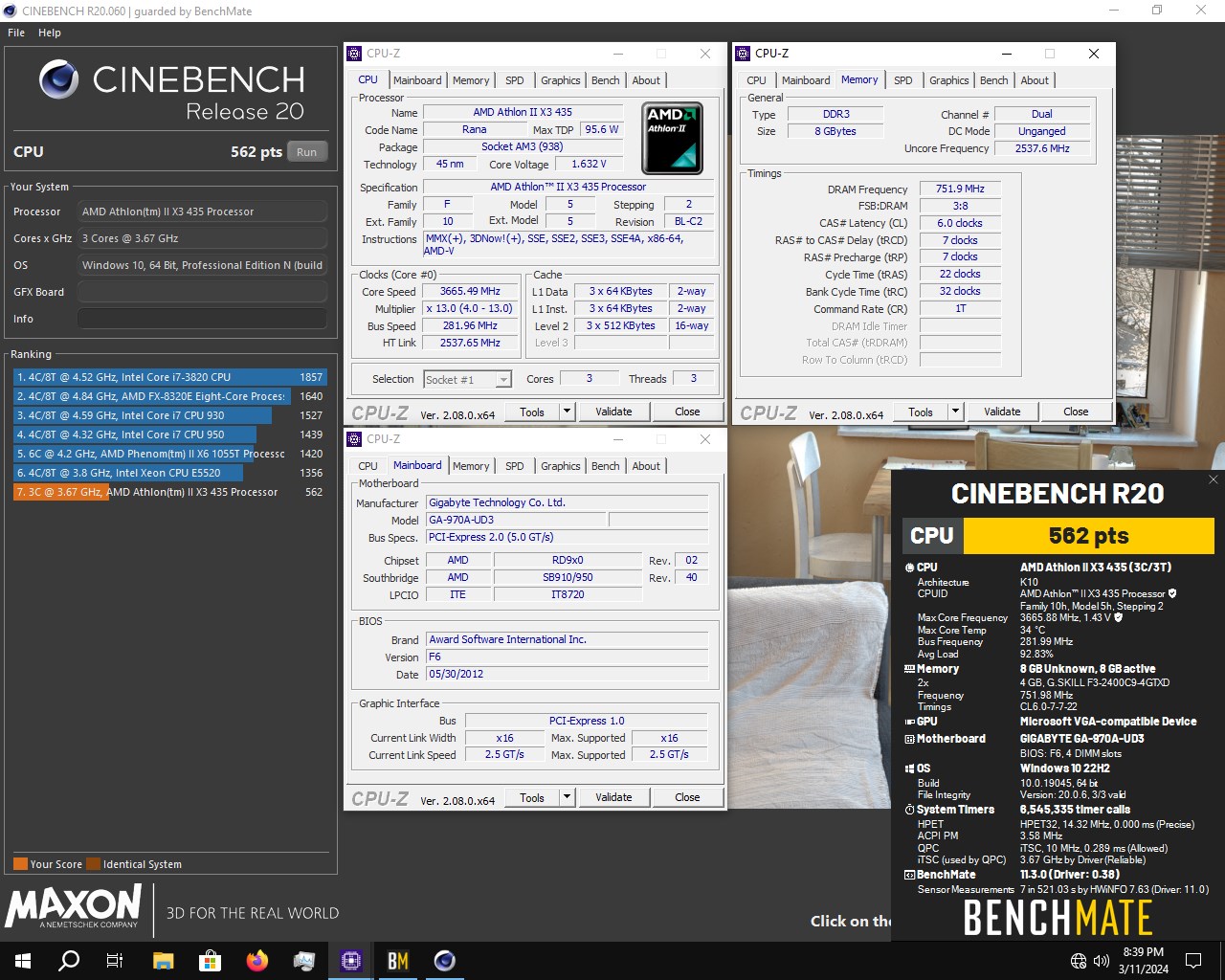Switch to Bench tab in CPU-Z CPU window

[605, 80]
